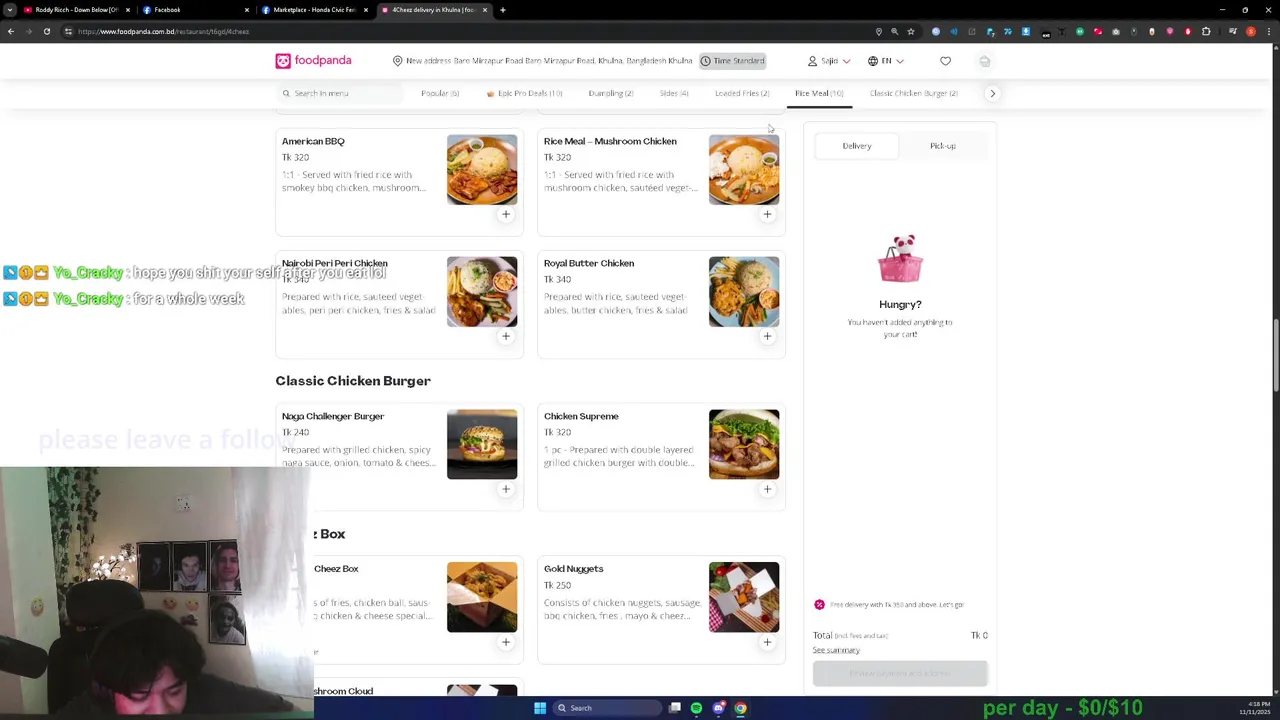Image resolution: width=1280 pixels, height=720 pixels.
Task: Open the Cheez Box food photo
Action: (482, 597)
